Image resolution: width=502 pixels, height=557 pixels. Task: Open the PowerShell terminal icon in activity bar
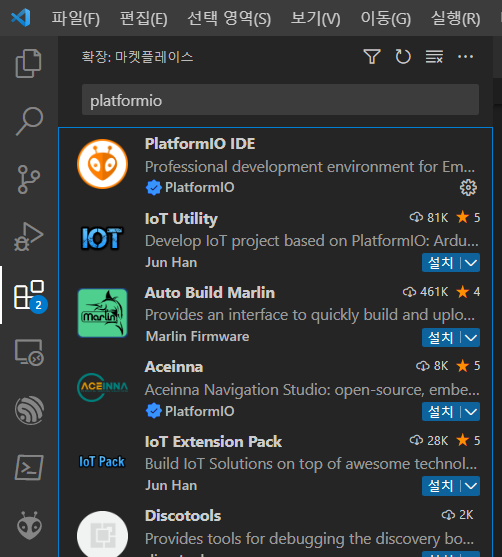click(29, 467)
